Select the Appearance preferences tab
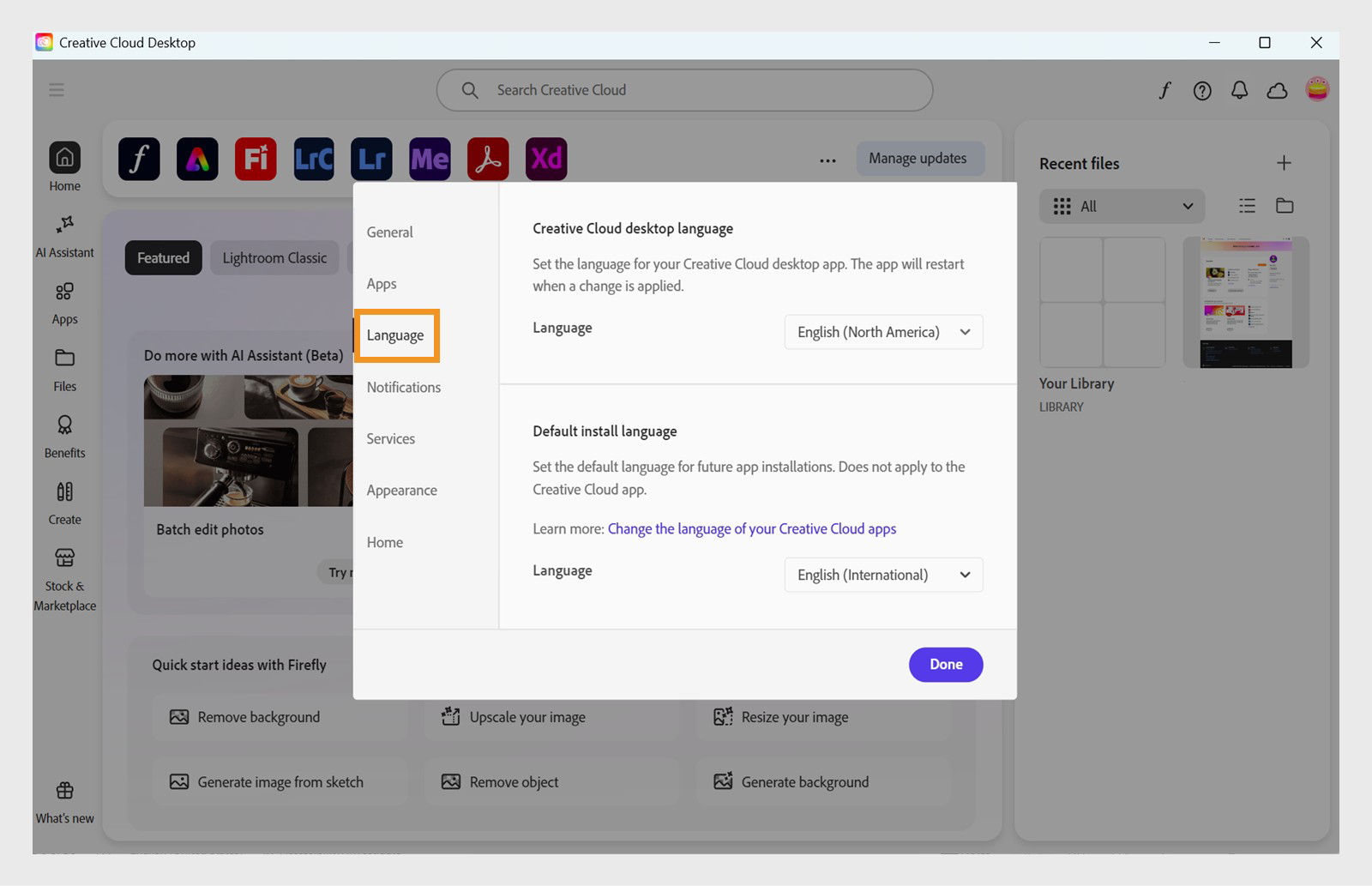This screenshot has width=1372, height=886. click(401, 491)
